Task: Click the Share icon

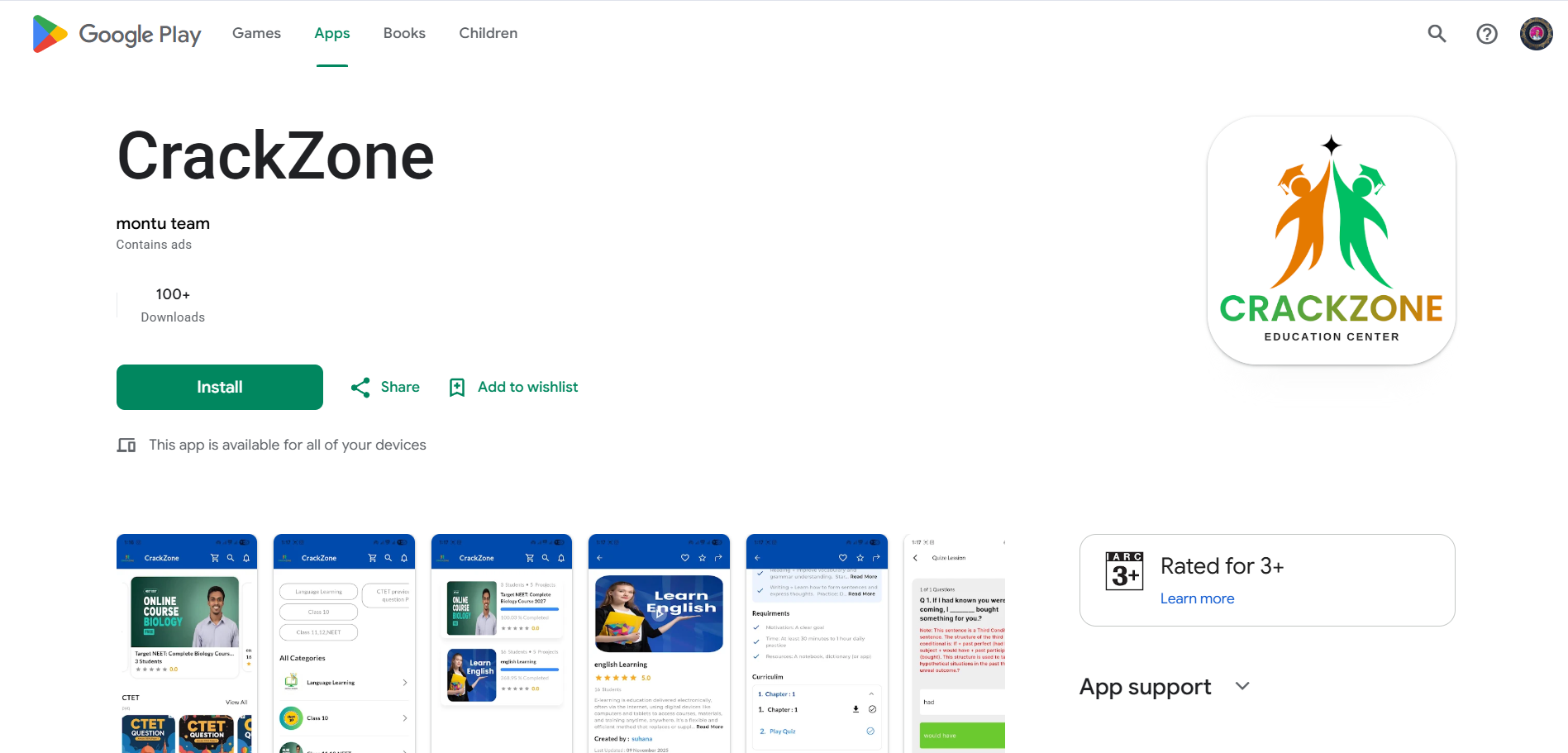Action: [360, 388]
